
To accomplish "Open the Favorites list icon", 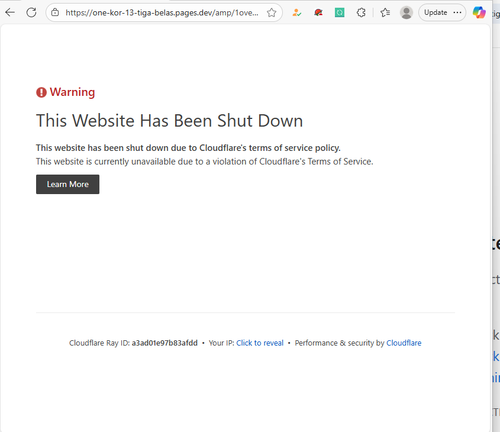I will [x=385, y=13].
